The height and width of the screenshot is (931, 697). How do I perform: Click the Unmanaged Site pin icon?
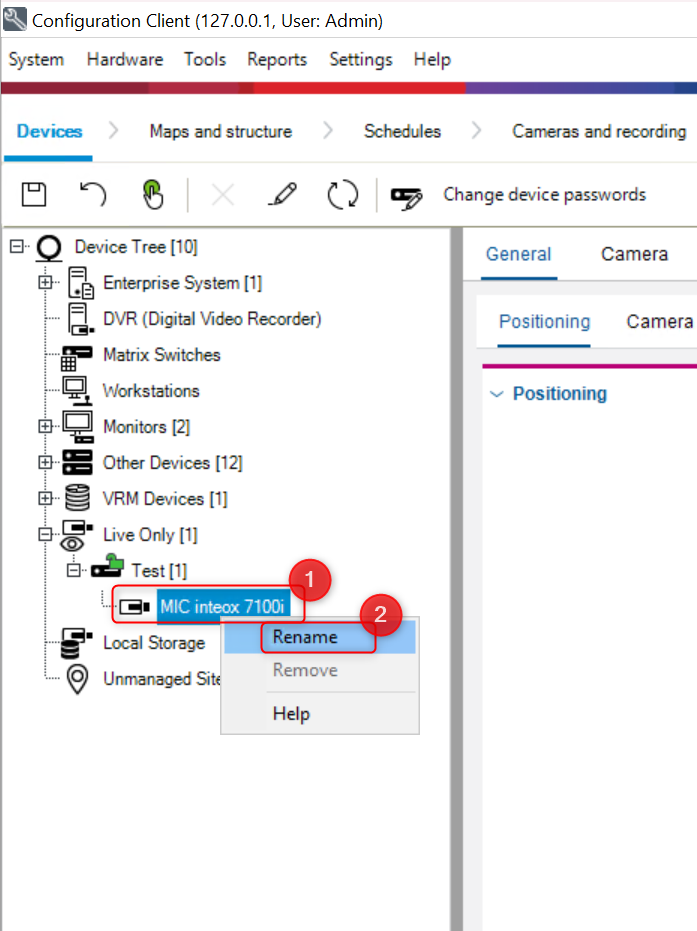pyautogui.click(x=77, y=679)
